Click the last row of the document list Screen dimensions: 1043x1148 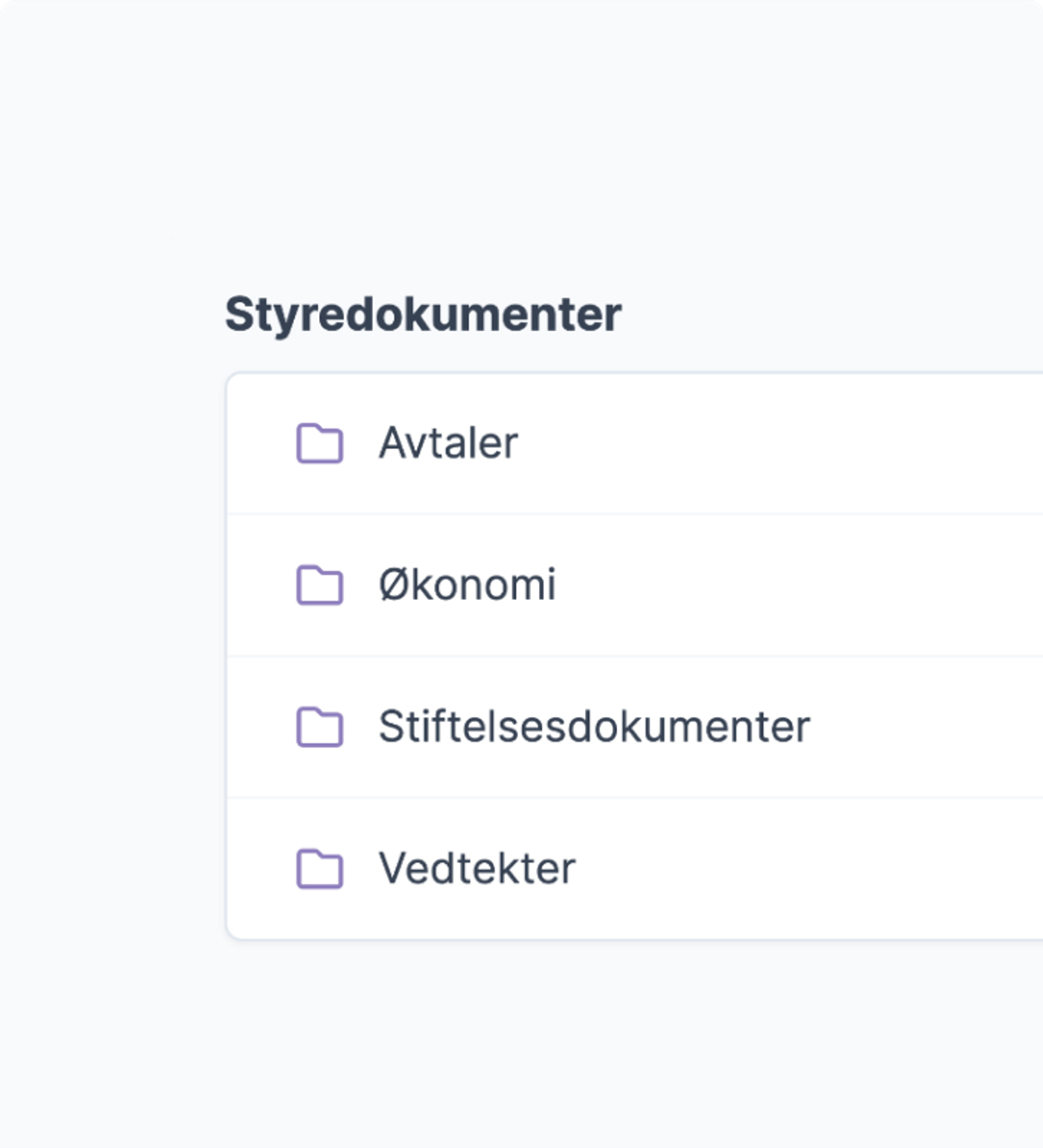tap(608, 866)
